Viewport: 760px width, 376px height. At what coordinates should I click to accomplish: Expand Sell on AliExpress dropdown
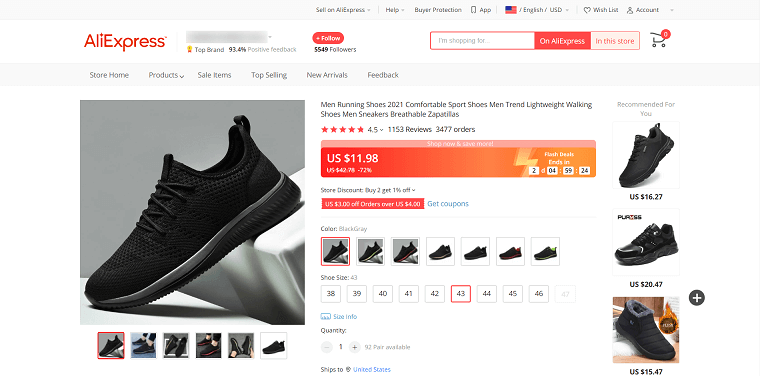coord(343,10)
